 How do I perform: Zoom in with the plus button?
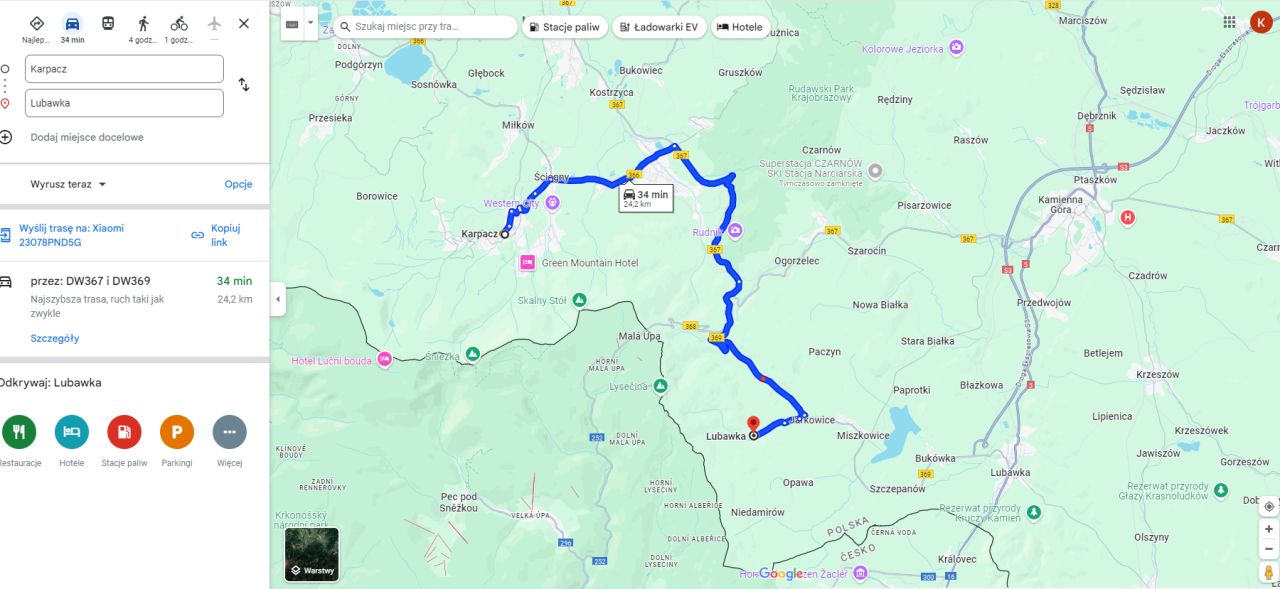(x=1268, y=529)
